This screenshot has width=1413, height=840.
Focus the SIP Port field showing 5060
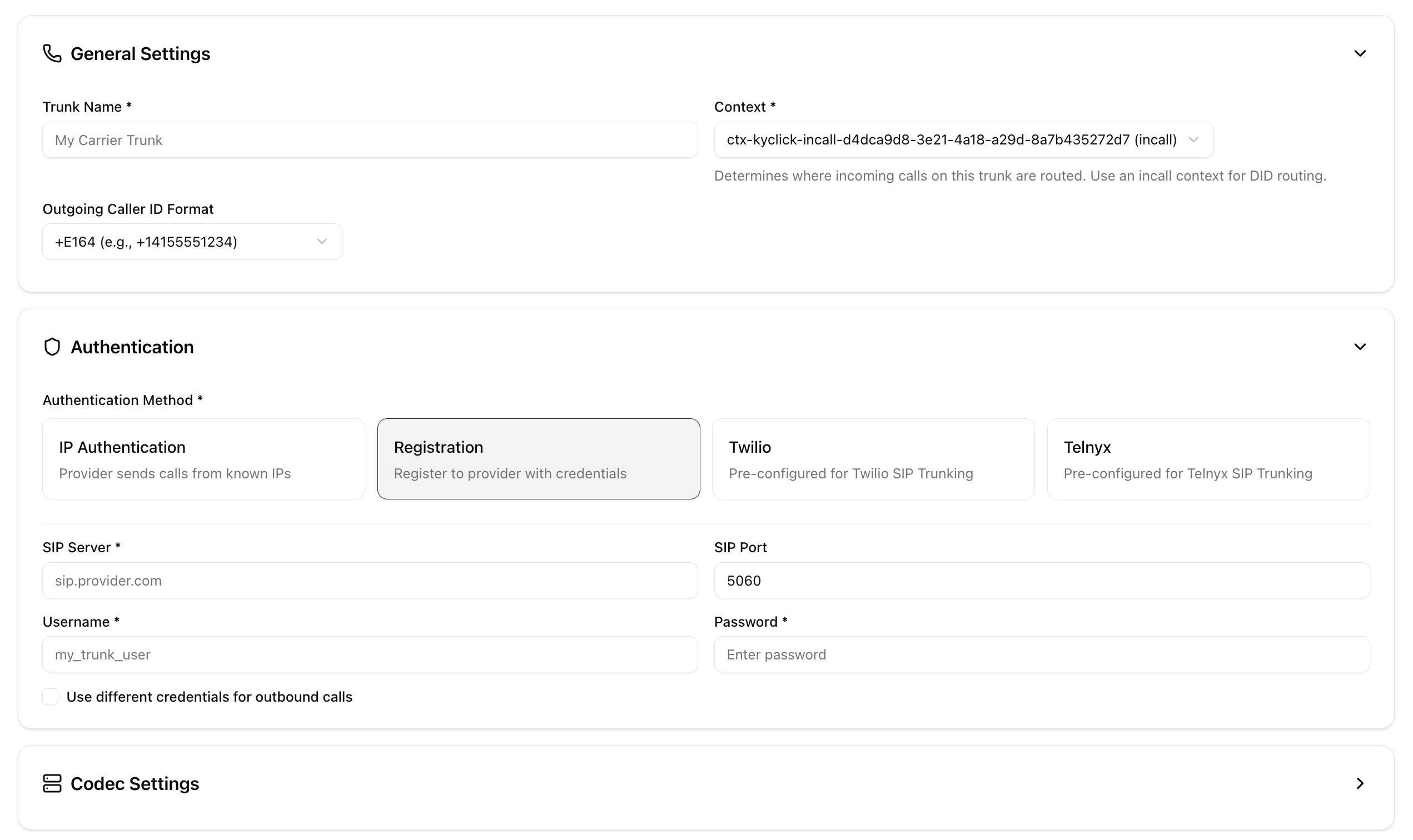tap(1041, 580)
